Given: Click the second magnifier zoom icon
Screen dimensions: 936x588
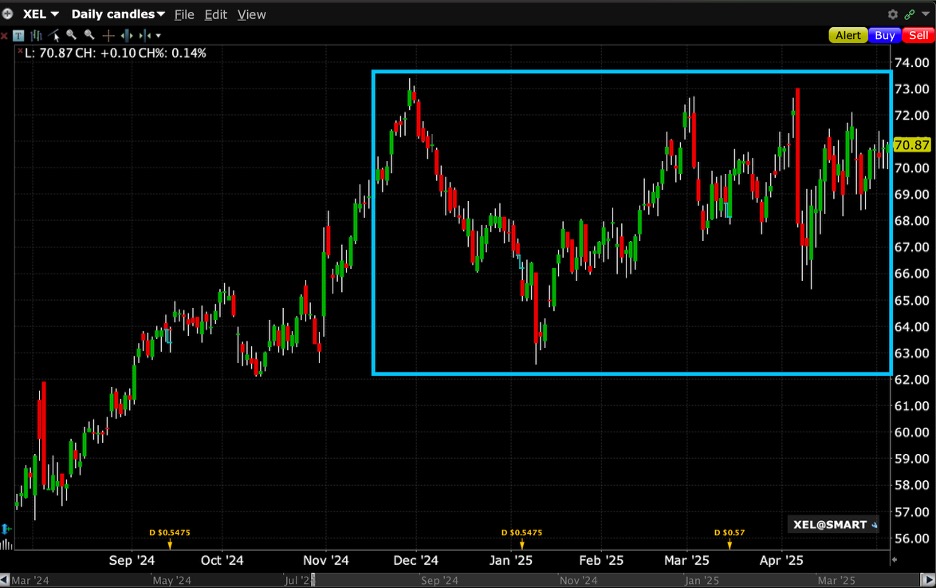Looking at the screenshot, I should (x=90, y=35).
